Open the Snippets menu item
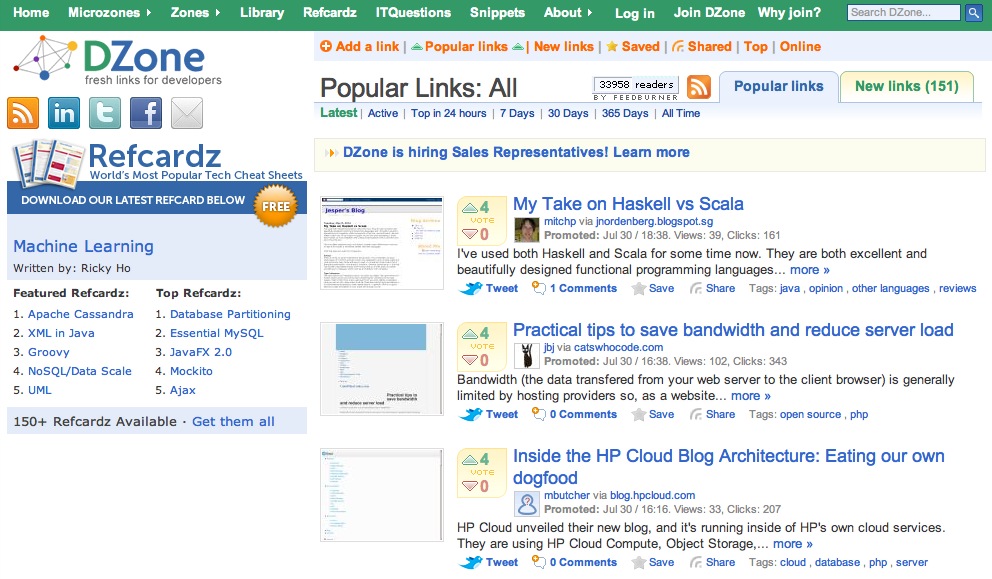Viewport: 992px width, 579px height. point(497,13)
